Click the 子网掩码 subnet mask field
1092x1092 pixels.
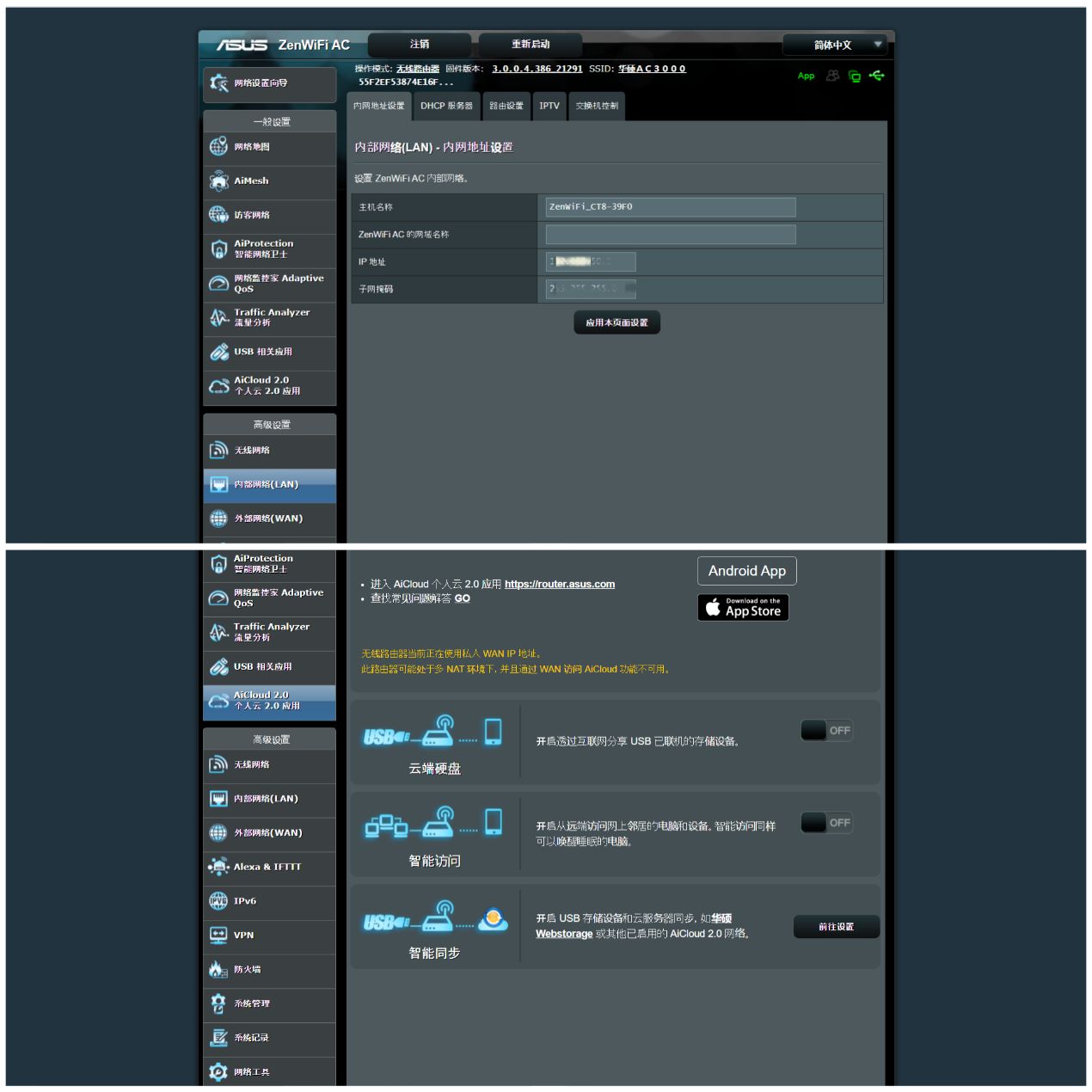(x=591, y=289)
